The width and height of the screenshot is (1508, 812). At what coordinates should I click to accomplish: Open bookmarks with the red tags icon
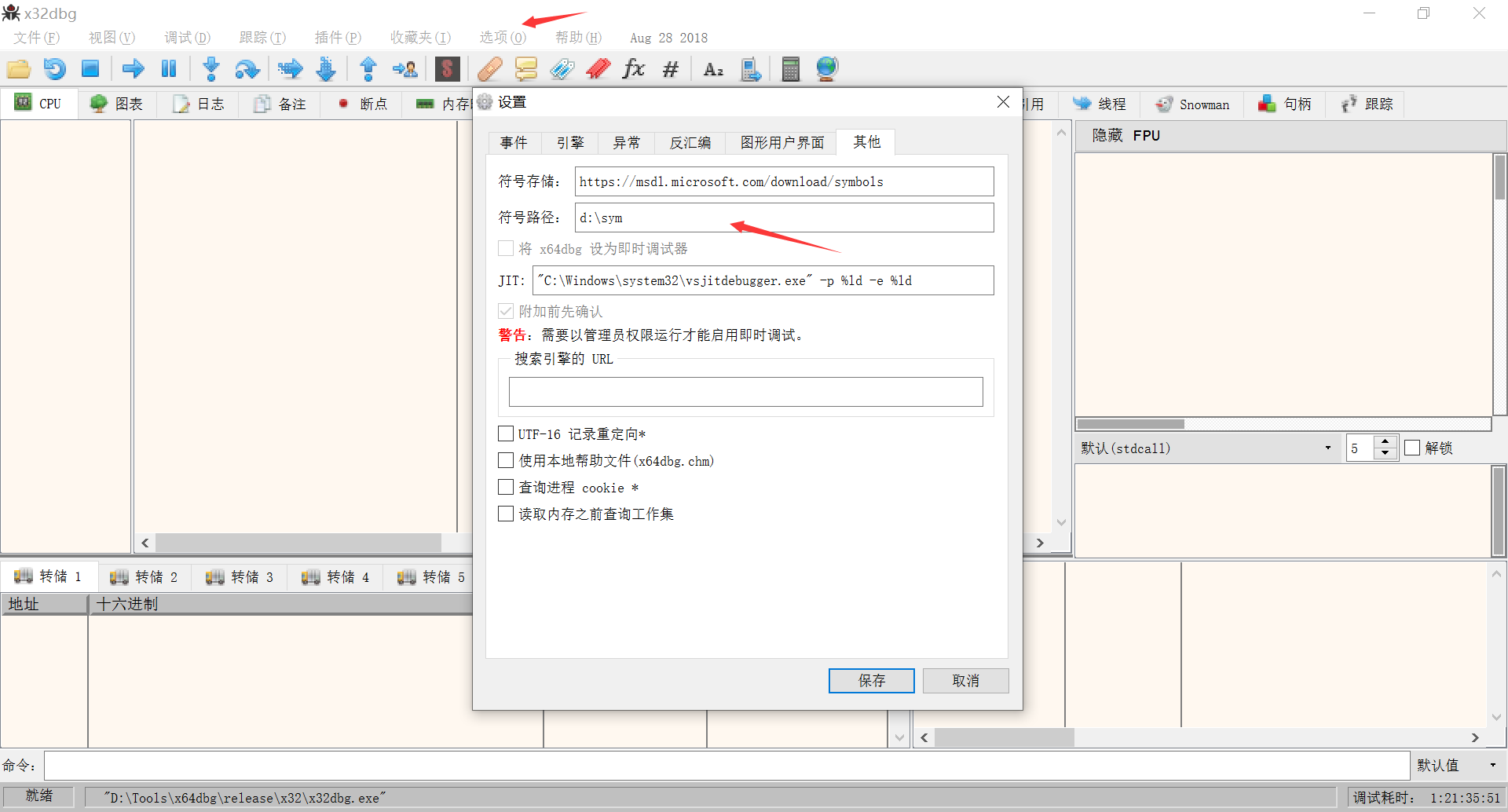[598, 69]
